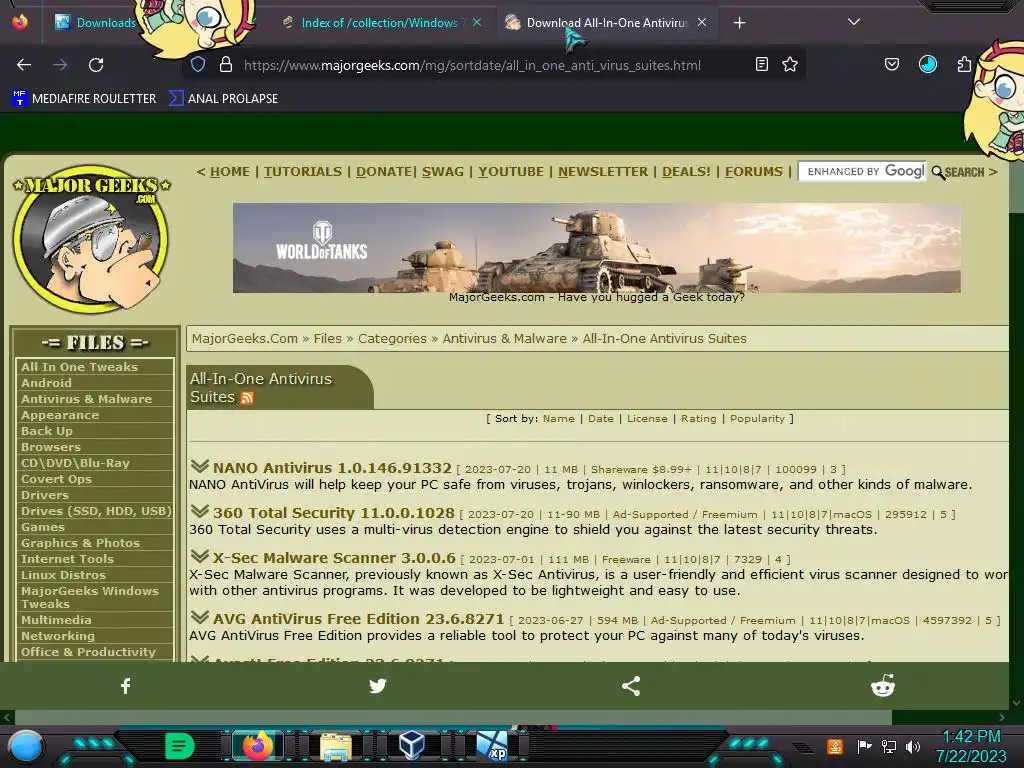Viewport: 1024px width, 768px height.
Task: Share page on Reddit icon
Action: tap(883, 686)
